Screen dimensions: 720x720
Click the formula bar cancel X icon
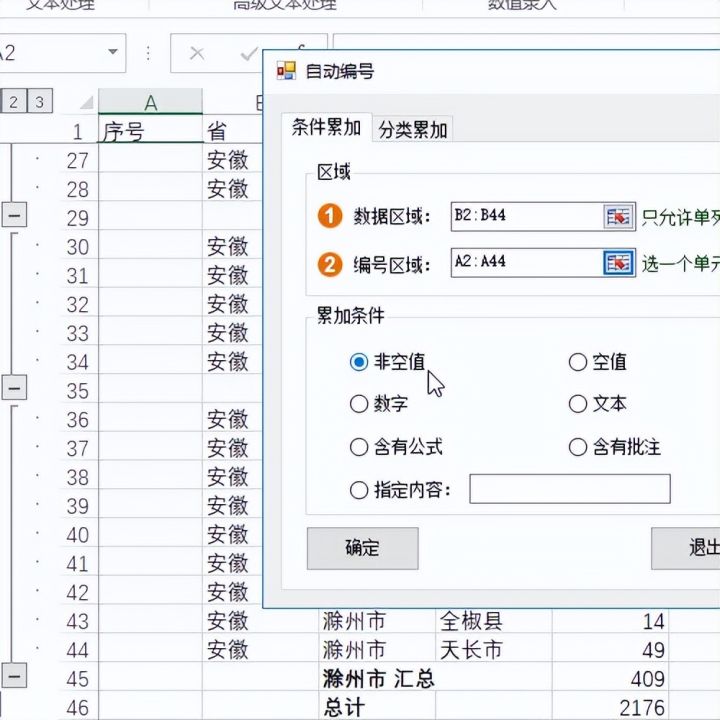click(x=197, y=53)
